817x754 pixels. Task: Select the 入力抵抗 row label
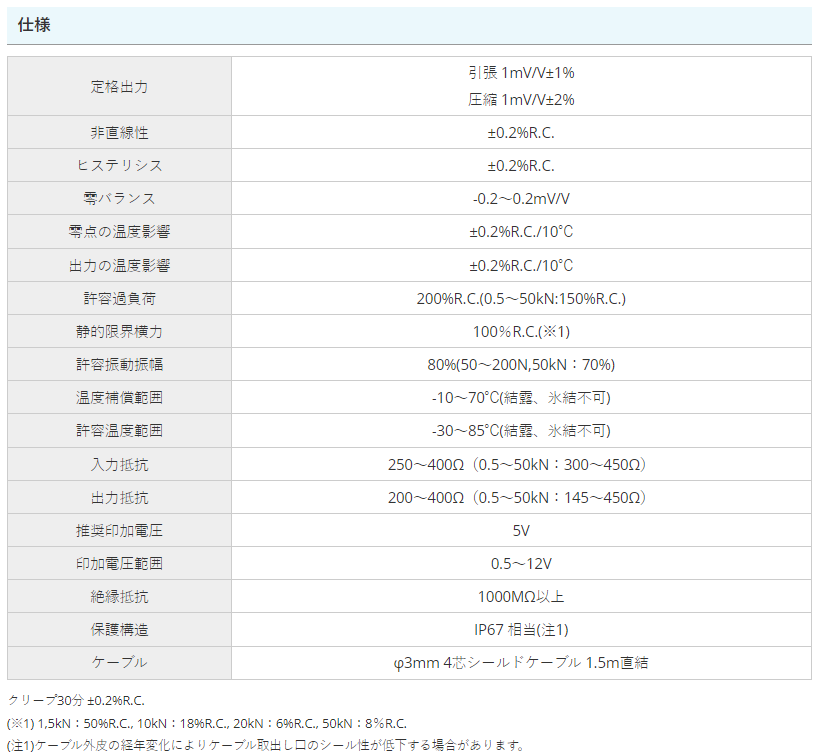[x=119, y=464]
